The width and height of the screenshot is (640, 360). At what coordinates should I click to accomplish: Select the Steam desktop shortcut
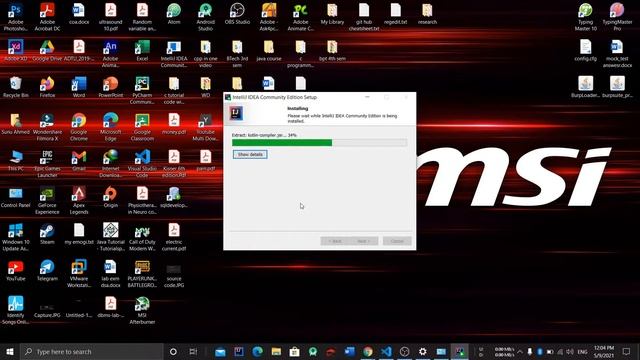point(47,233)
